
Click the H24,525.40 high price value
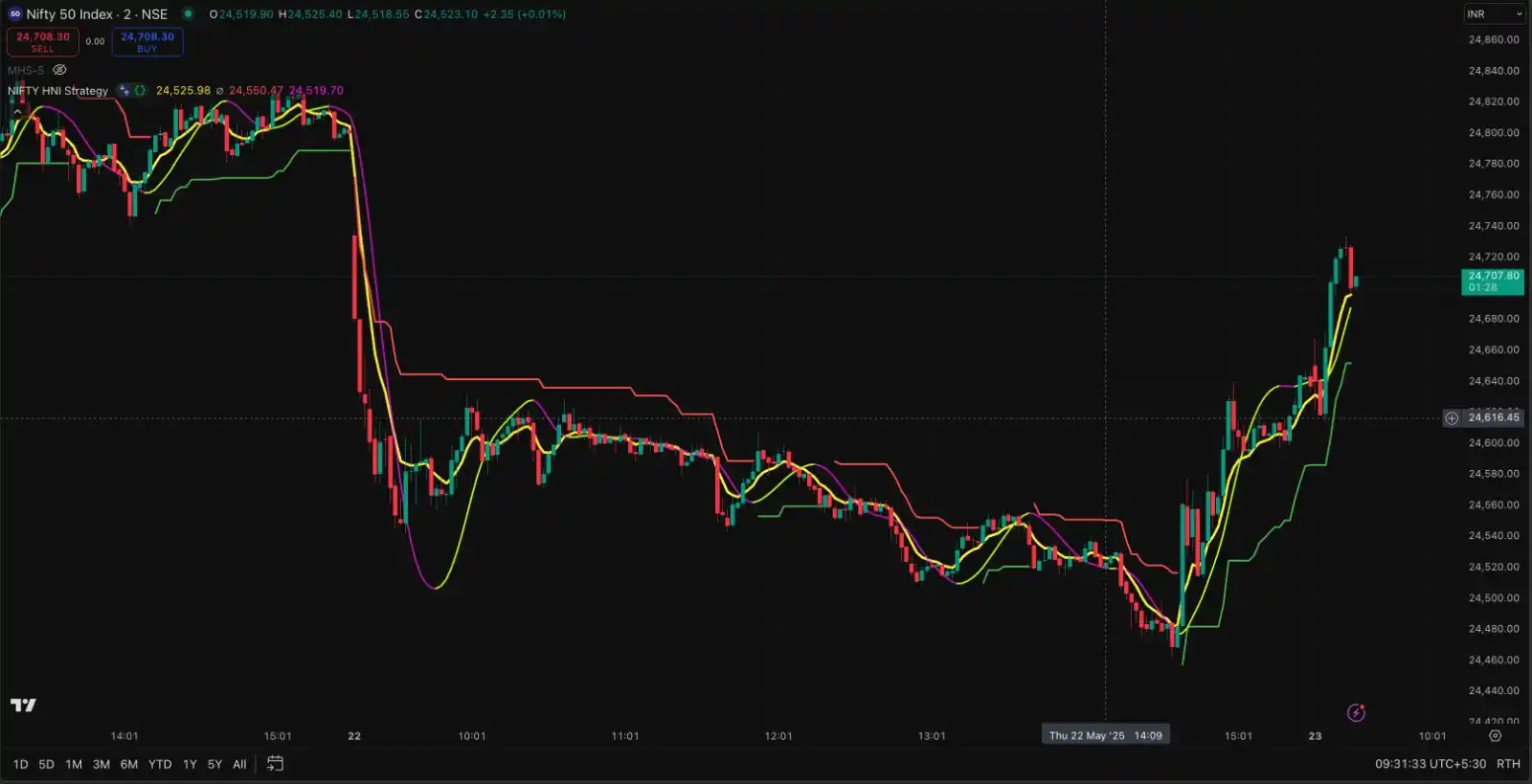click(310, 14)
